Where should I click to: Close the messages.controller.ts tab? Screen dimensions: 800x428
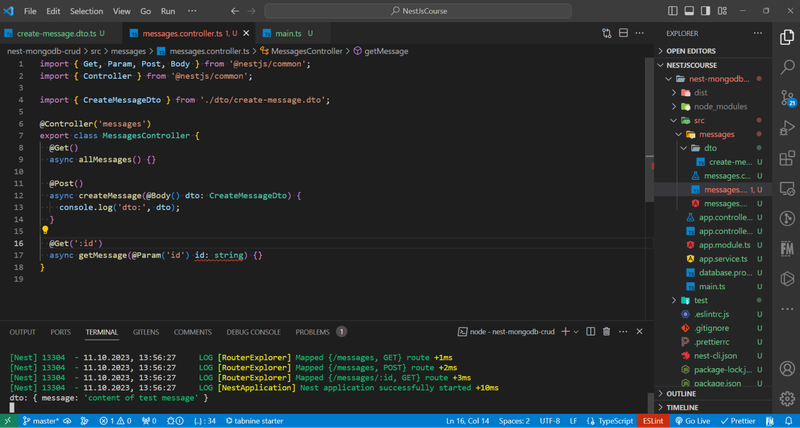point(246,33)
